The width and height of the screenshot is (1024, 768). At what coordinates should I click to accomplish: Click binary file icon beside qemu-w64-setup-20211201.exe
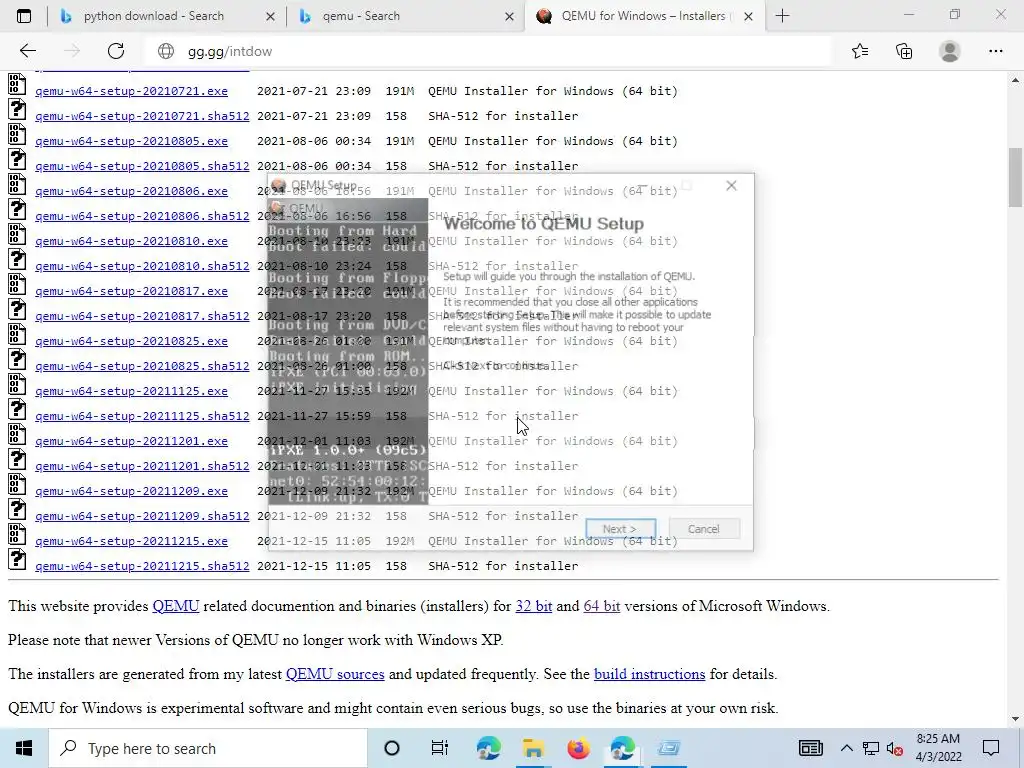pyautogui.click(x=17, y=435)
